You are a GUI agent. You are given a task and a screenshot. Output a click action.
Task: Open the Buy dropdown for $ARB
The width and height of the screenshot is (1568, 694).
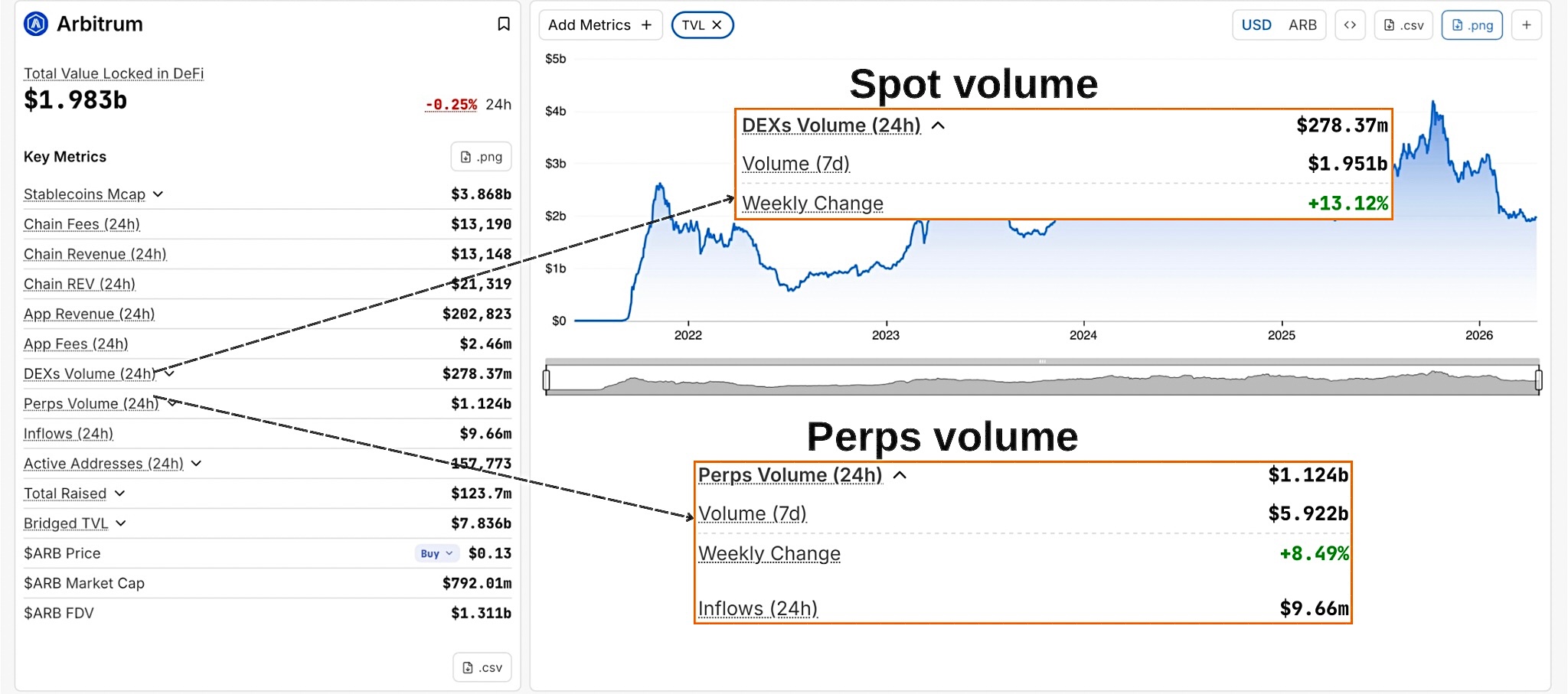click(x=436, y=553)
